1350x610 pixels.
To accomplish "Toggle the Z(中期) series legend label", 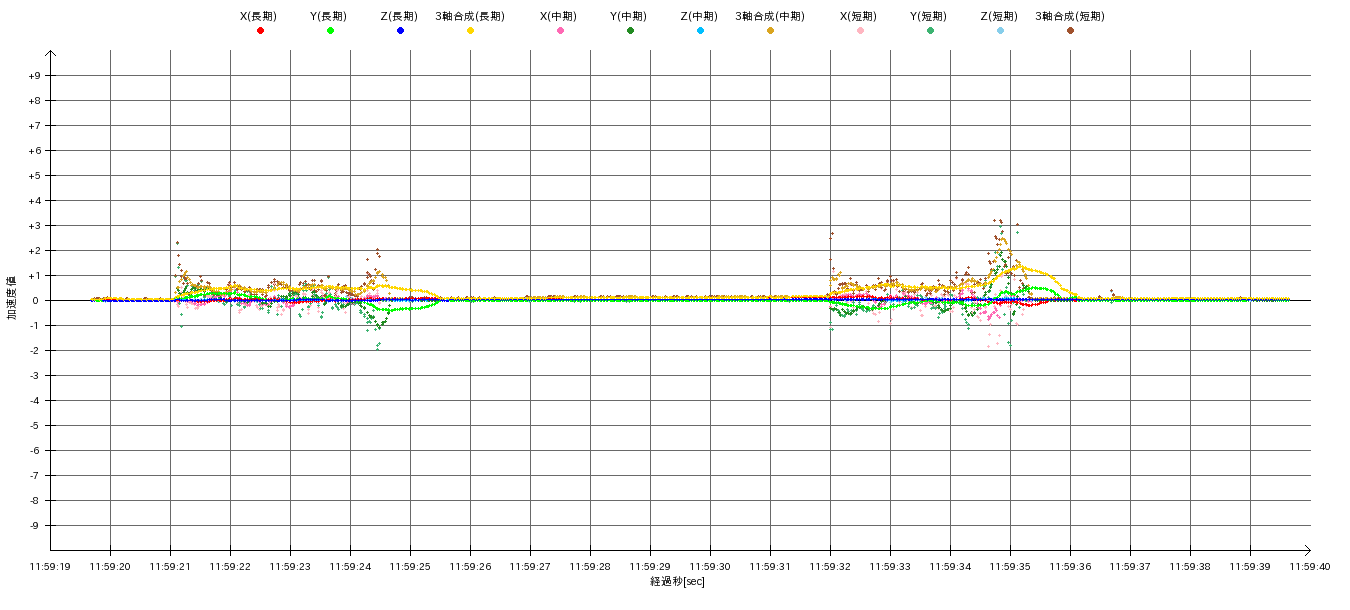I will pos(699,16).
